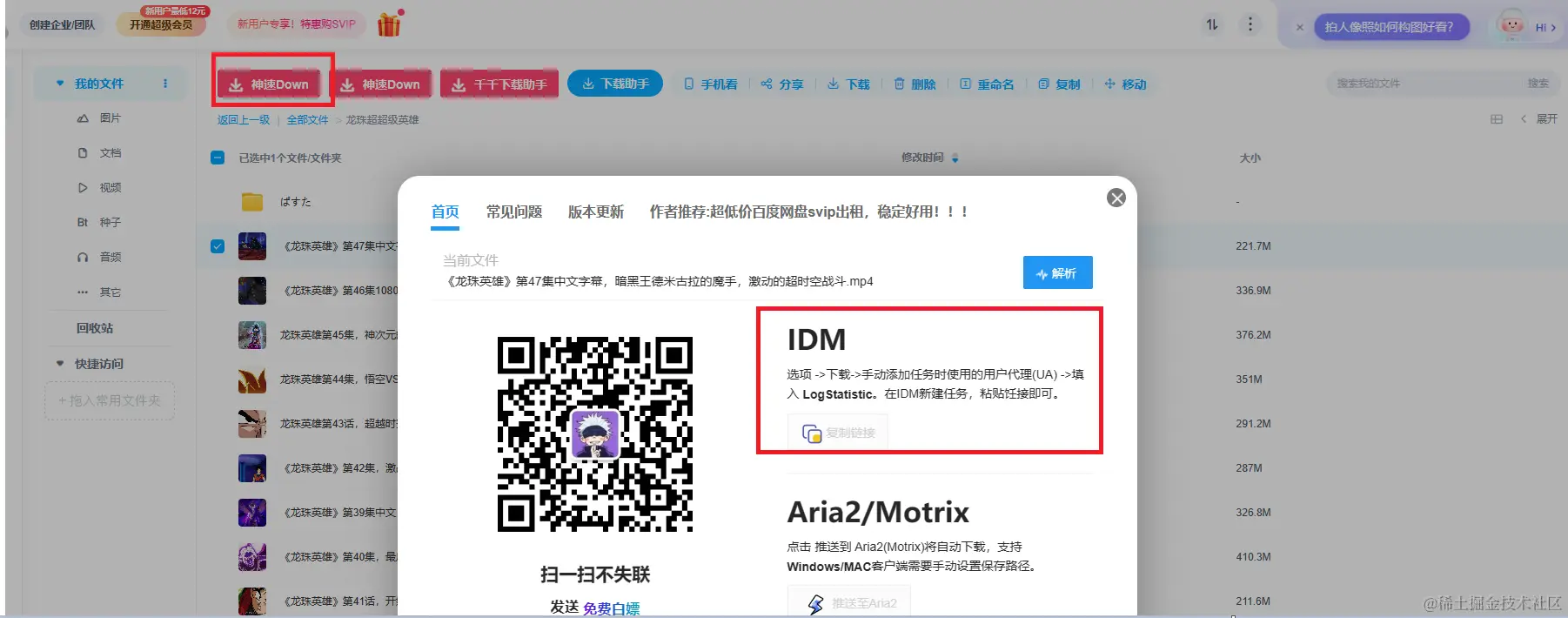Viewport: 1568px width, 618px height.
Task: Open the transfer list arrows icon
Action: [x=1212, y=24]
